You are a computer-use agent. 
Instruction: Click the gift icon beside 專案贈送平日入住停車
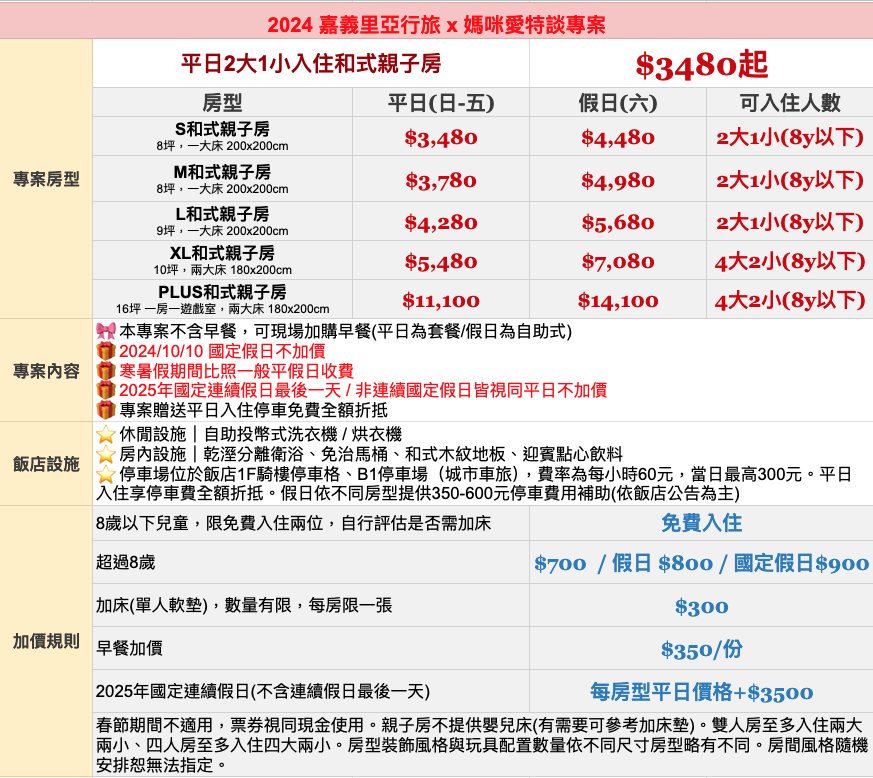106,410
